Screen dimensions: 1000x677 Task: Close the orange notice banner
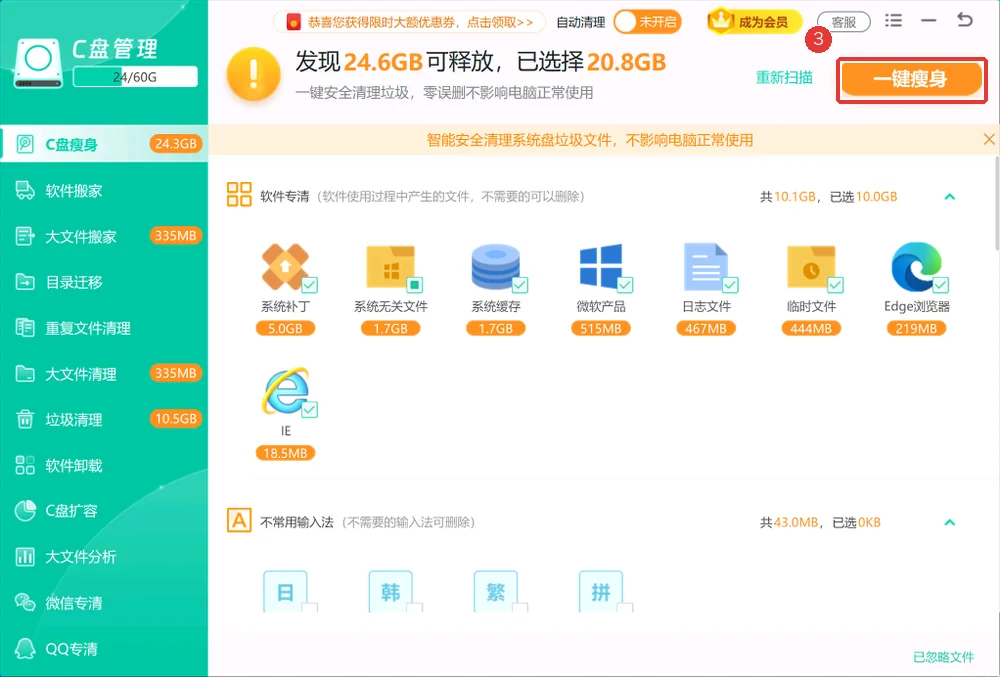(989, 139)
